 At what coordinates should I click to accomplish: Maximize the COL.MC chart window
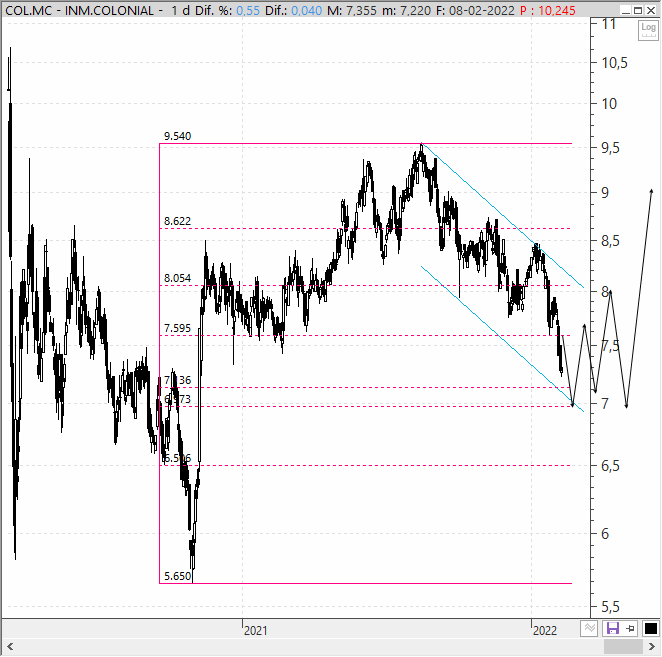[x=638, y=10]
